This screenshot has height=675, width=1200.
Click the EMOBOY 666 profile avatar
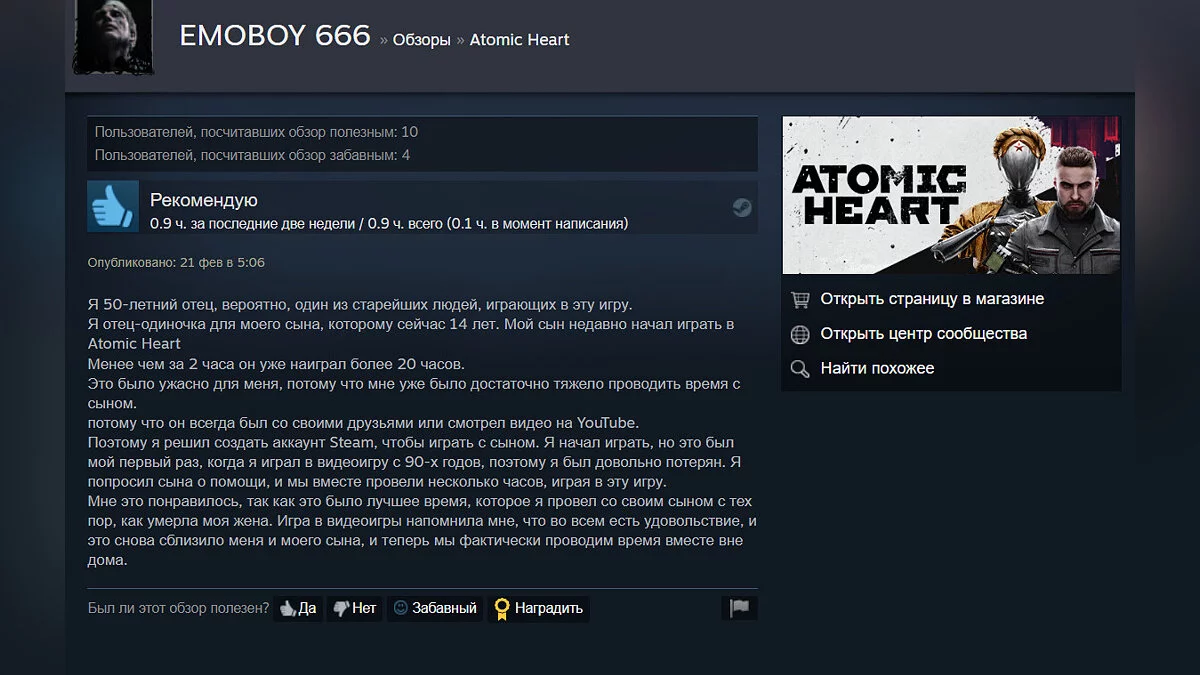(x=113, y=35)
